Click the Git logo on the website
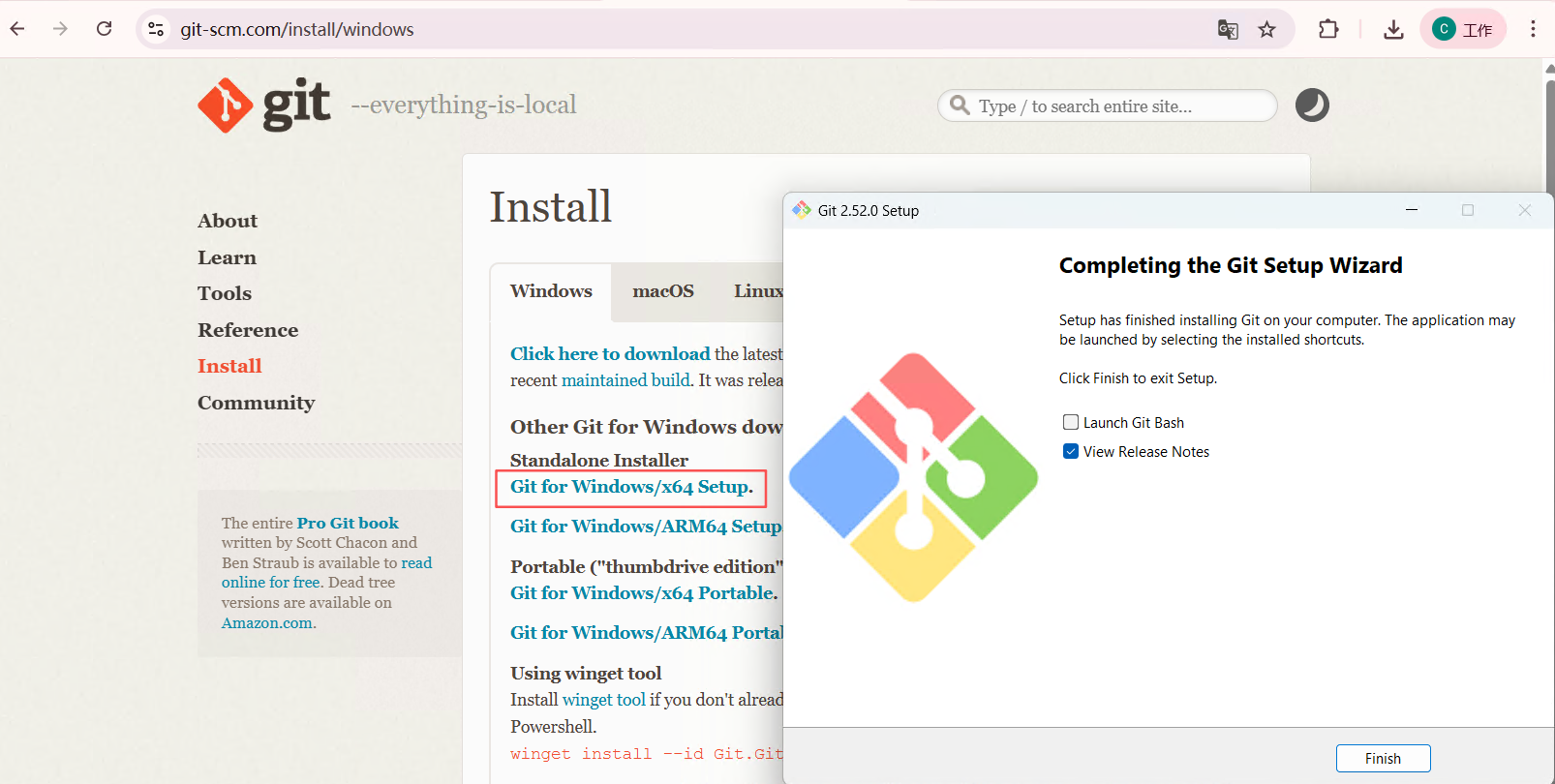 click(x=263, y=105)
